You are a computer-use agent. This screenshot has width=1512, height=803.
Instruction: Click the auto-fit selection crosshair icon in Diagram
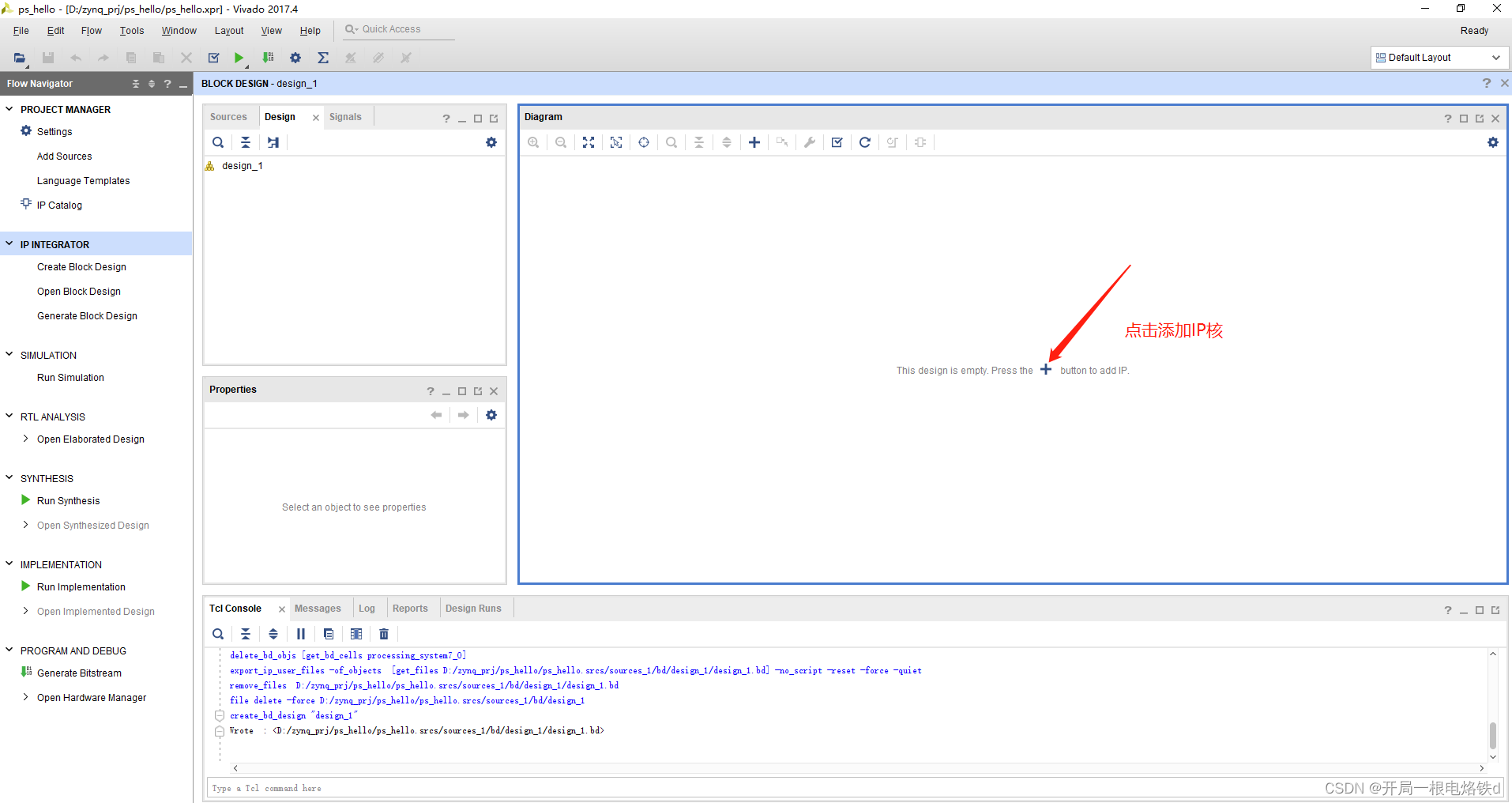tap(644, 142)
